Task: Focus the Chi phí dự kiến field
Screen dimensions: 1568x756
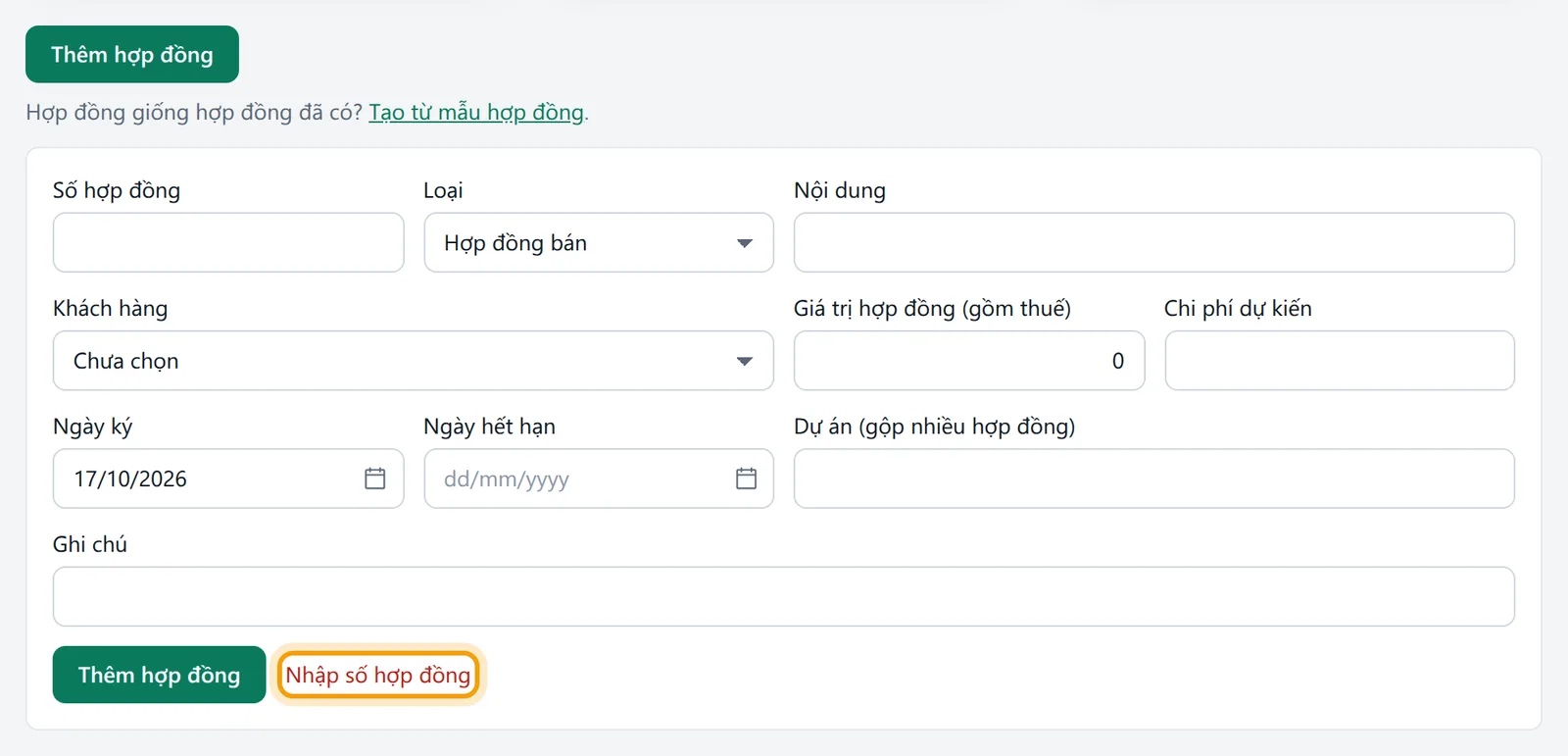Action: pos(1340,361)
